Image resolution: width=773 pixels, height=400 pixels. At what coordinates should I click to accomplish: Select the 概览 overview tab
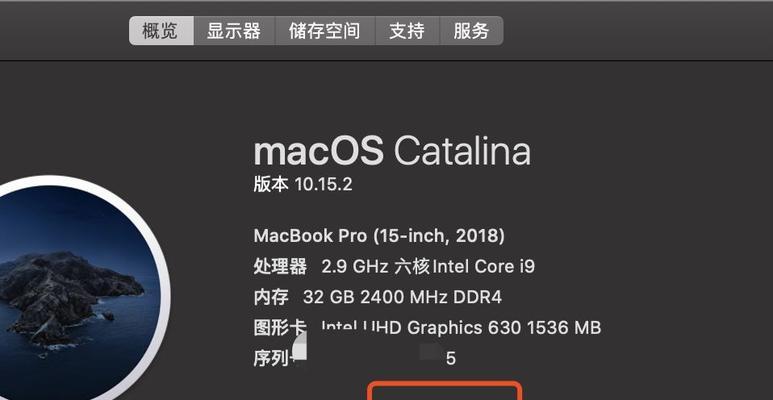[x=161, y=31]
